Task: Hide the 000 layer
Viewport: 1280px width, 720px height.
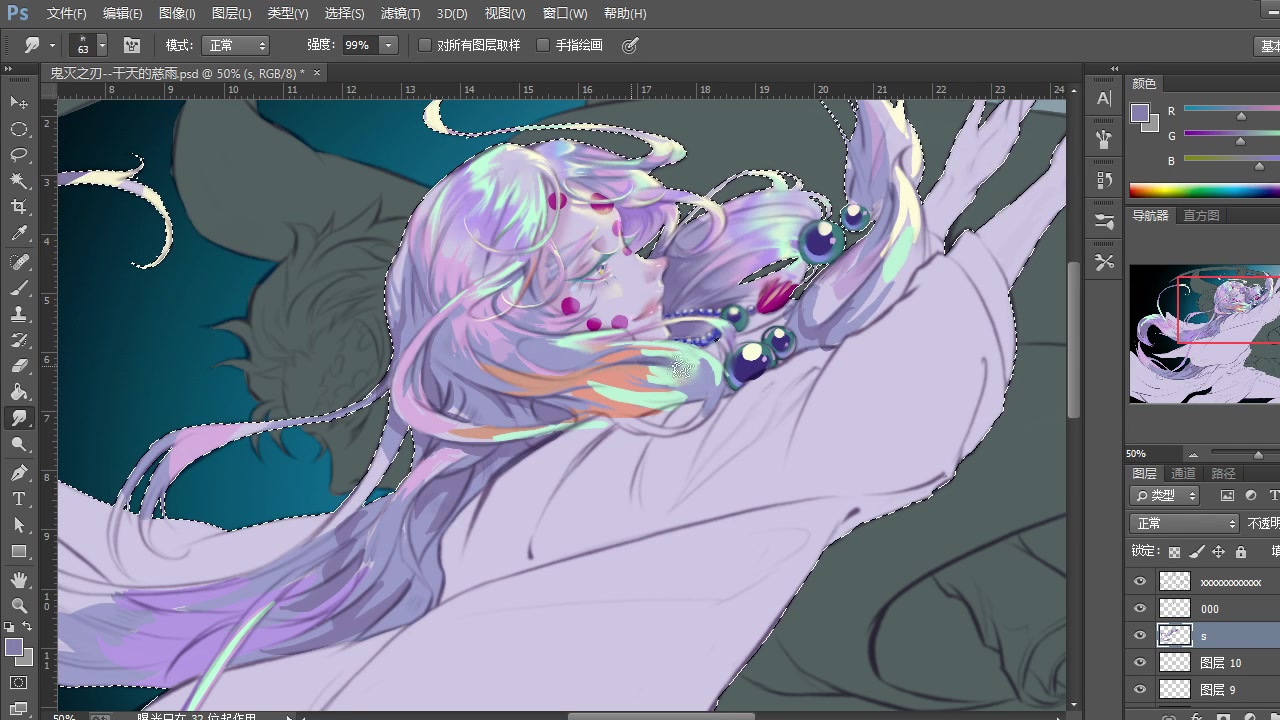Action: pos(1140,608)
